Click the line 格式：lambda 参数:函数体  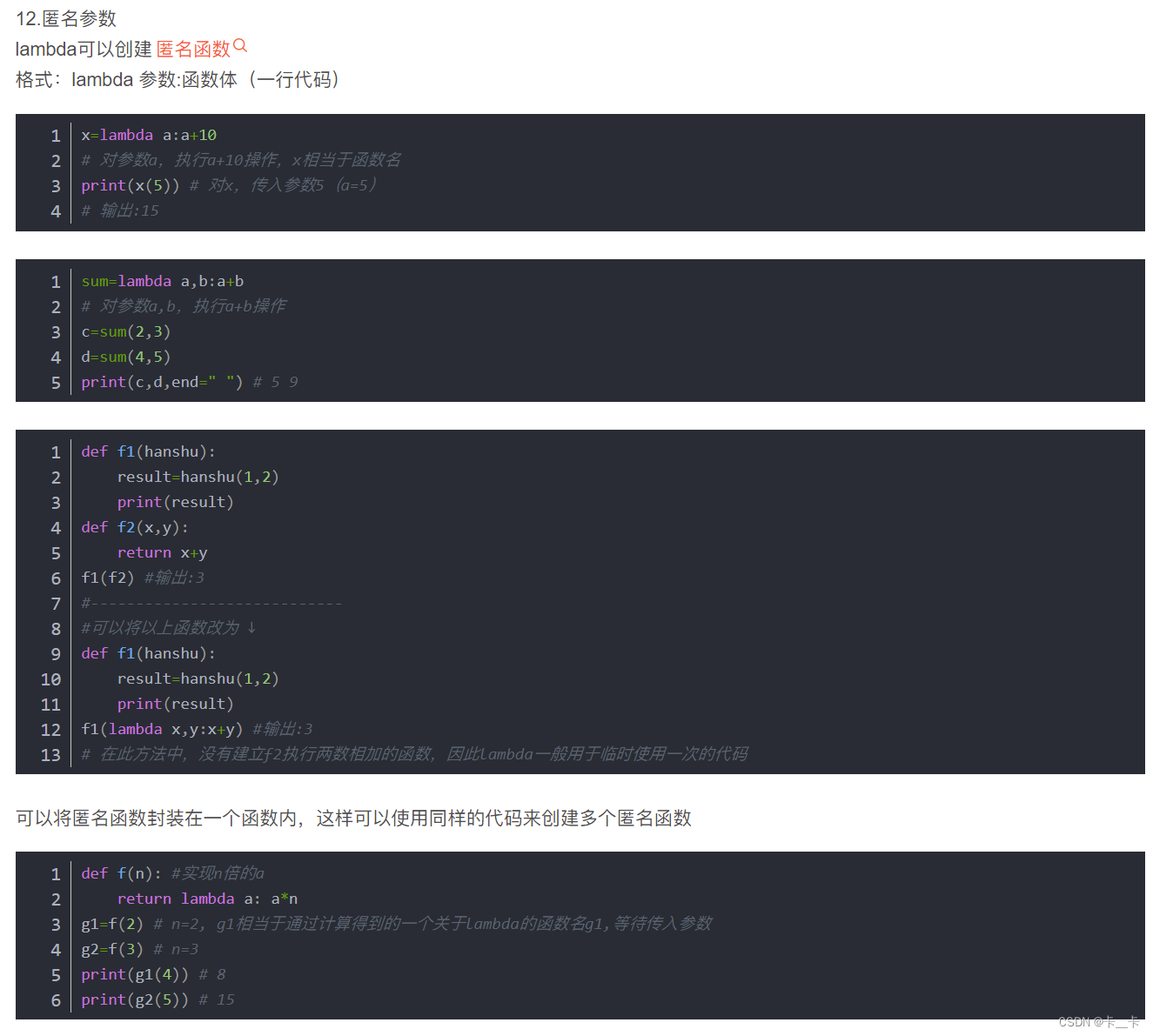point(178,80)
